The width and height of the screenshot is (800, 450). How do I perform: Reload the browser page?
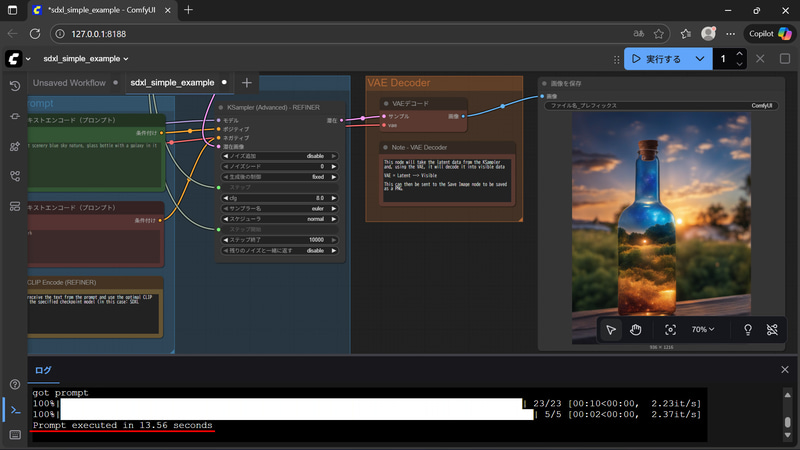pyautogui.click(x=35, y=34)
